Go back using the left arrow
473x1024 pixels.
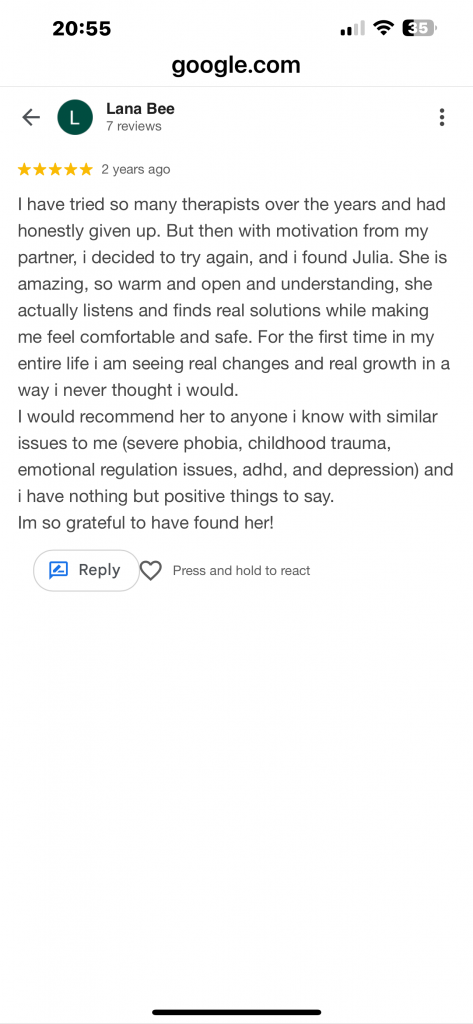[31, 117]
